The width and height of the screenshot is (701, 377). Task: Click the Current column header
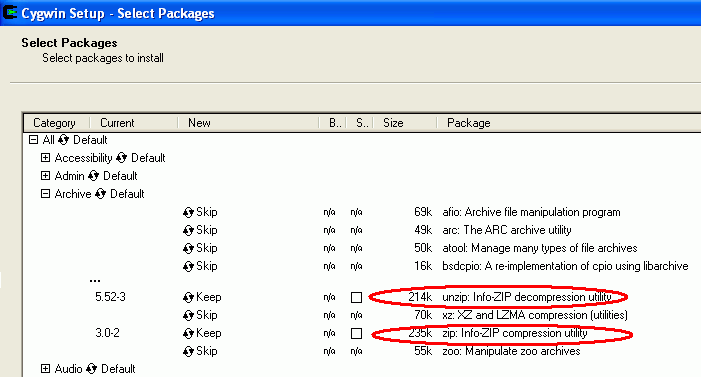click(x=134, y=123)
